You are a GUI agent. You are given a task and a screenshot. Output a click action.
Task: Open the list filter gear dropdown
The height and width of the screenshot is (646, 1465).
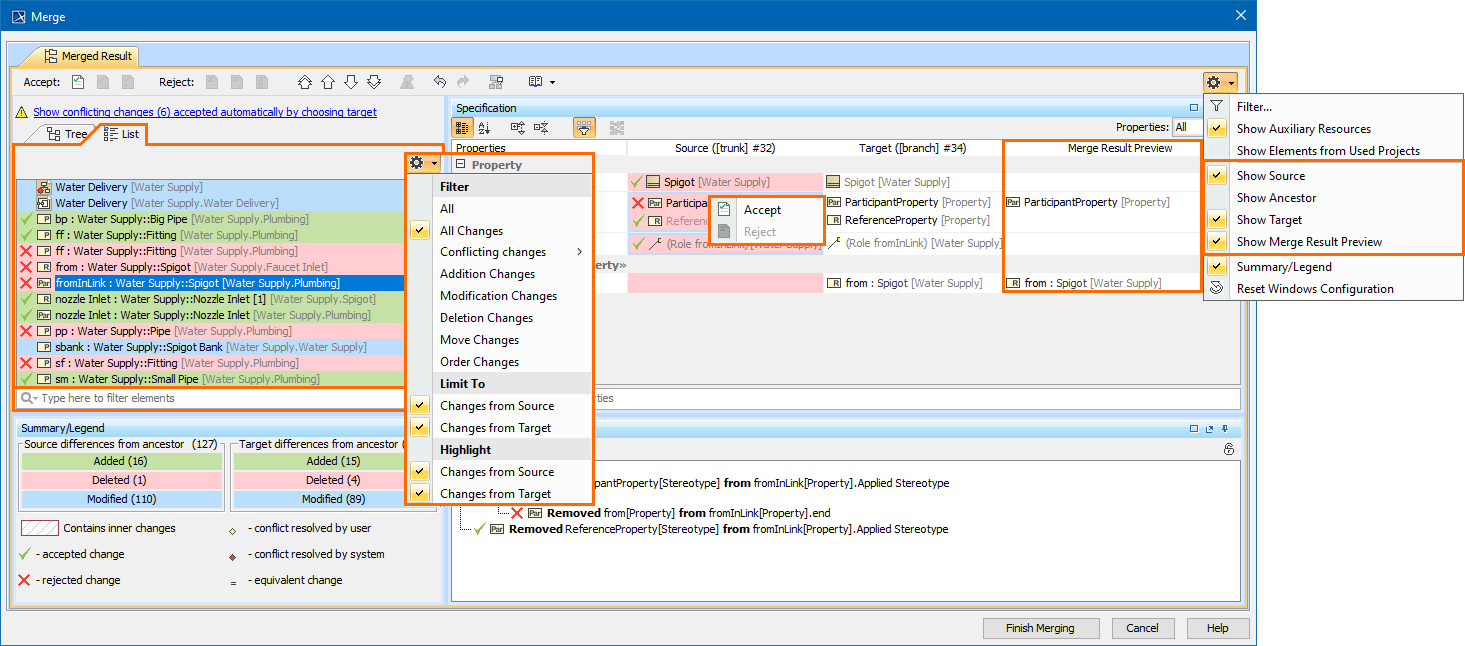click(422, 163)
